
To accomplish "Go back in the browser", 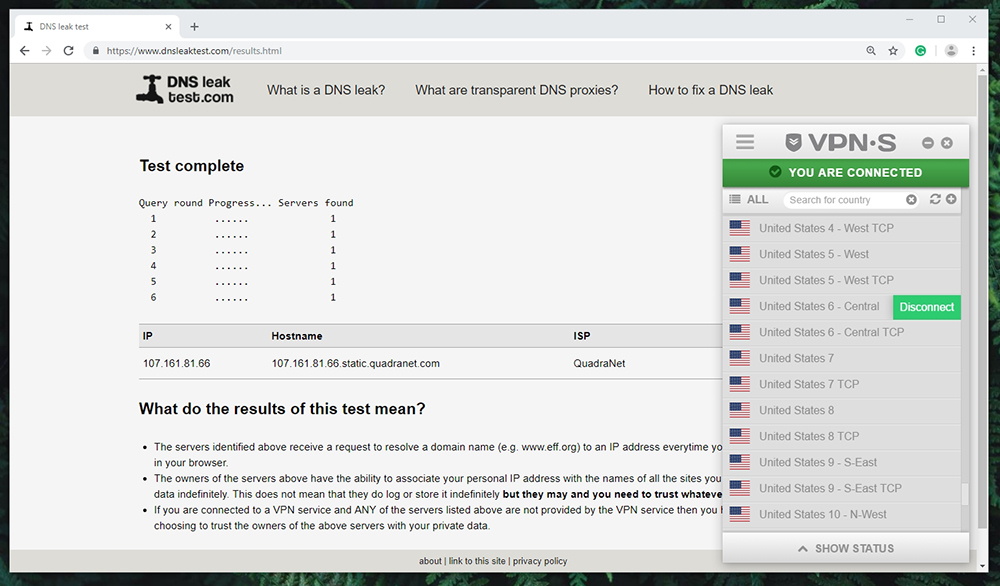I will 24,50.
